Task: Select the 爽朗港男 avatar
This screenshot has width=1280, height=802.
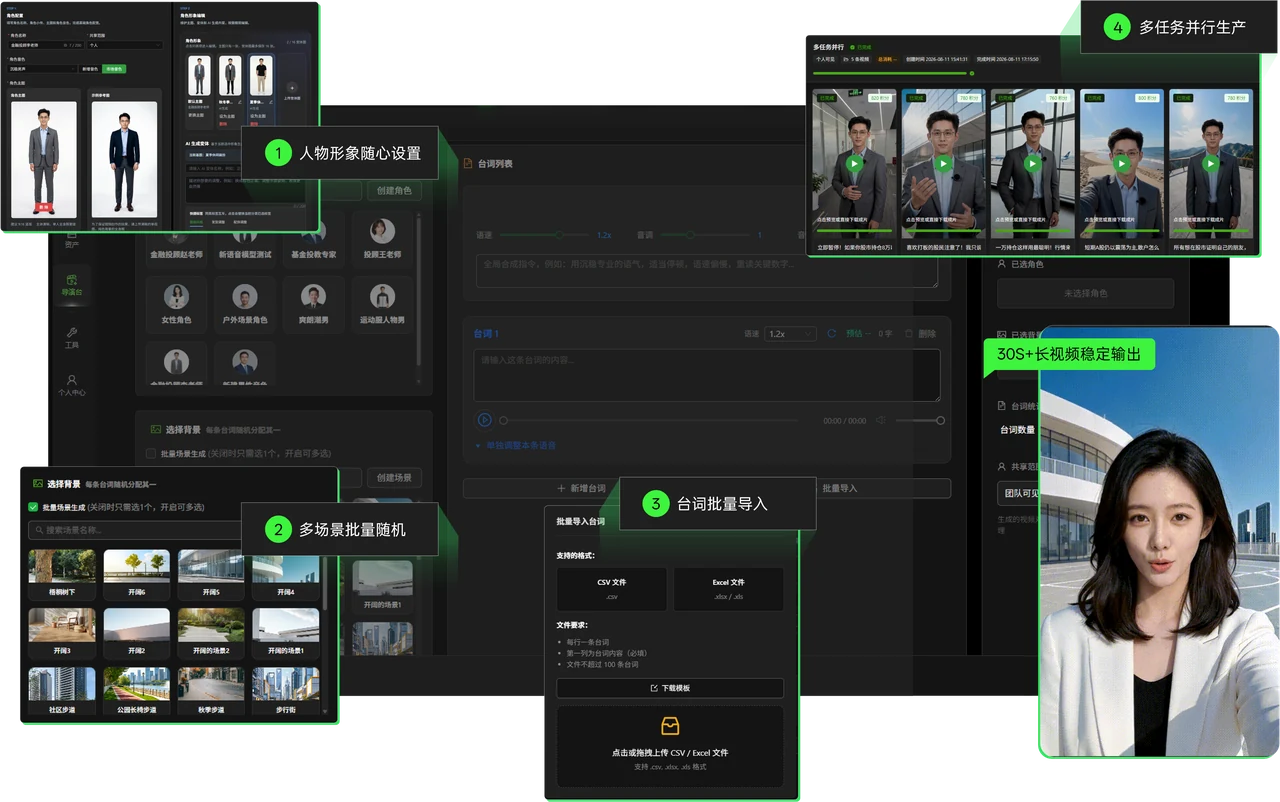Action: tap(313, 297)
